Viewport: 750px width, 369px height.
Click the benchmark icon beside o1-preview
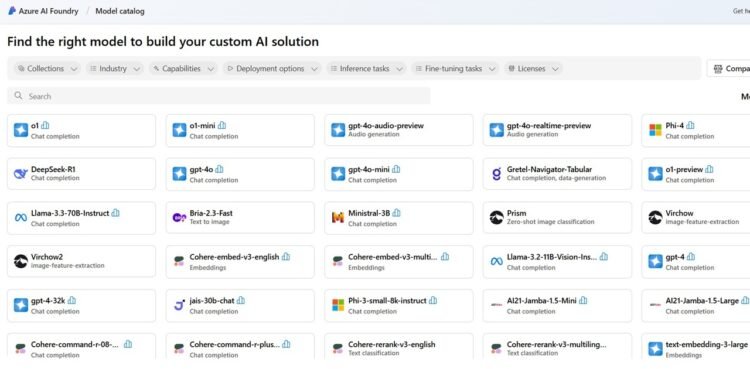pos(709,169)
